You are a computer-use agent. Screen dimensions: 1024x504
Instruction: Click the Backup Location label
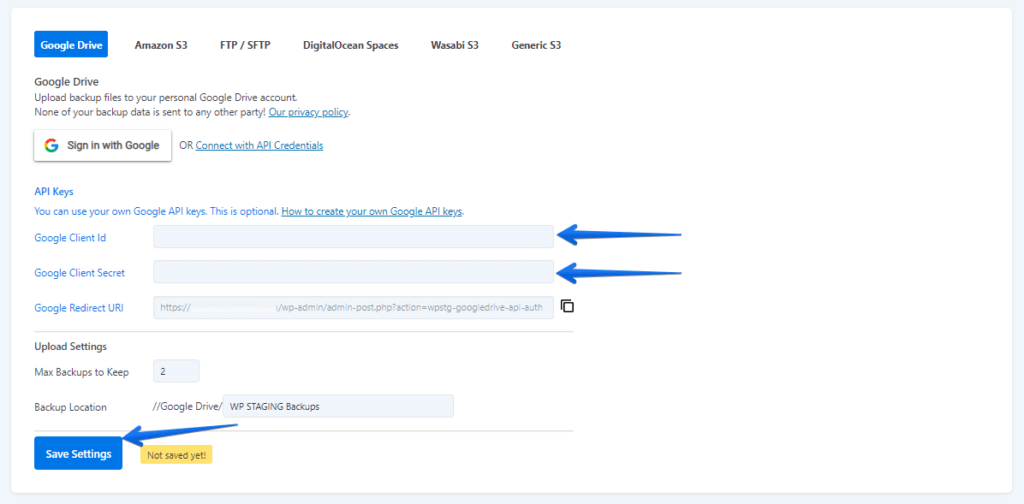(x=71, y=407)
